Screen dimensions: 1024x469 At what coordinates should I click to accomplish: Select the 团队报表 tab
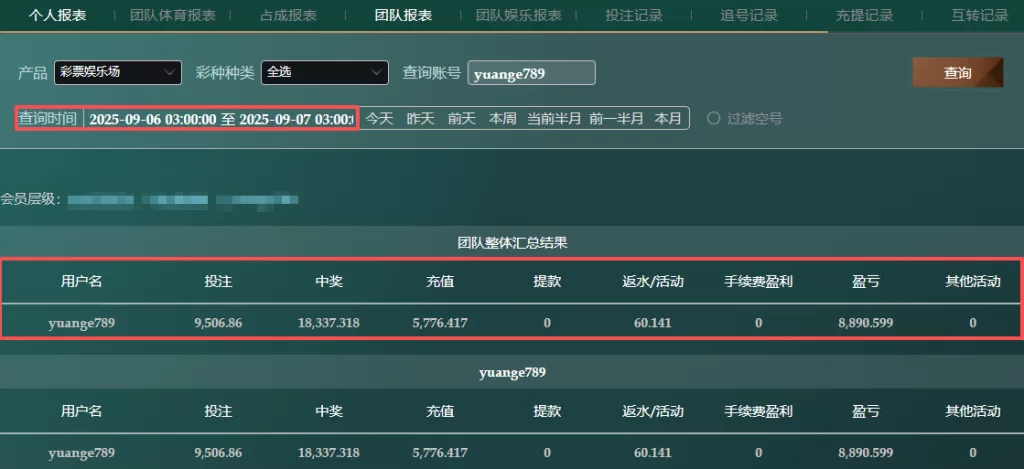403,16
